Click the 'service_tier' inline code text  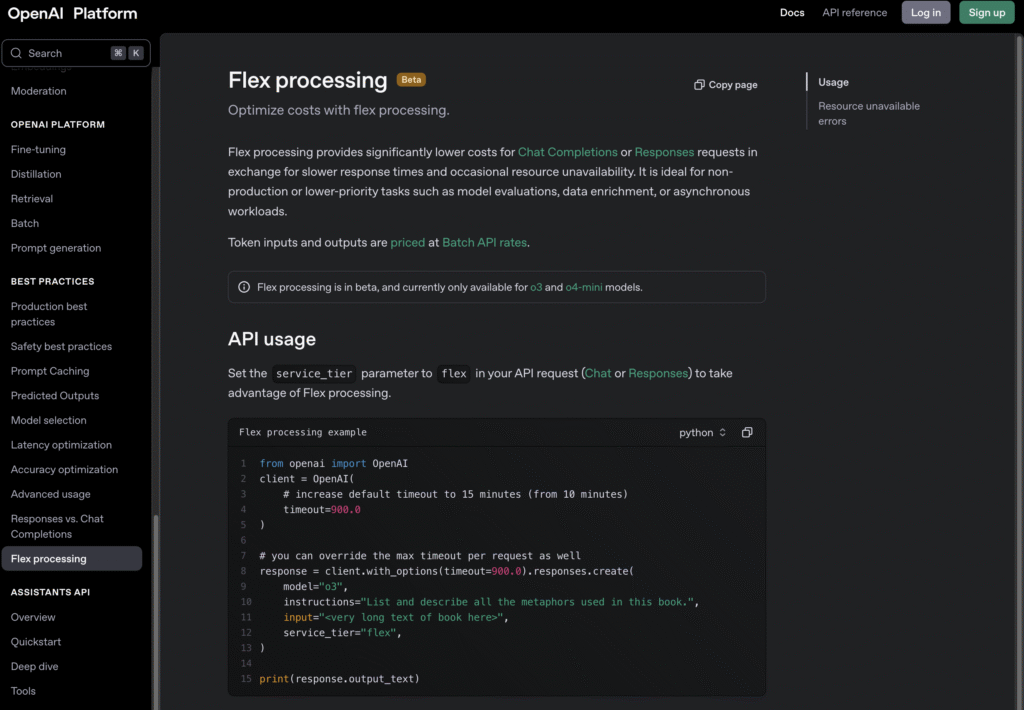(x=314, y=374)
